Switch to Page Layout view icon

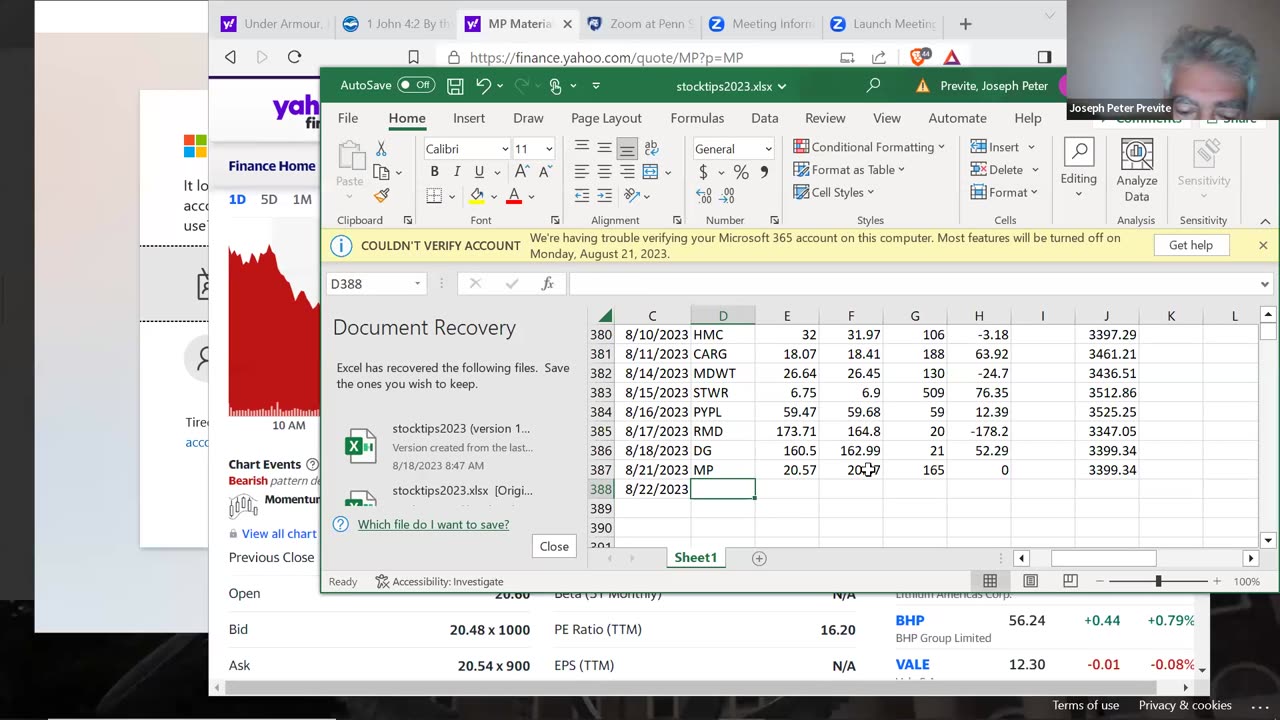[1031, 581]
